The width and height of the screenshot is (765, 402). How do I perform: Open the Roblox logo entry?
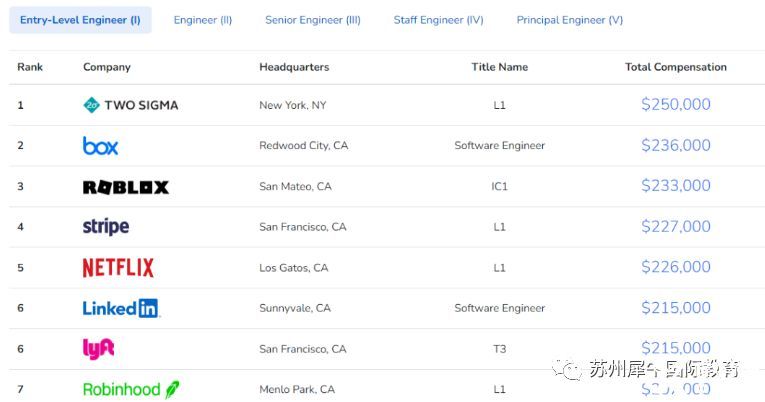coord(126,187)
